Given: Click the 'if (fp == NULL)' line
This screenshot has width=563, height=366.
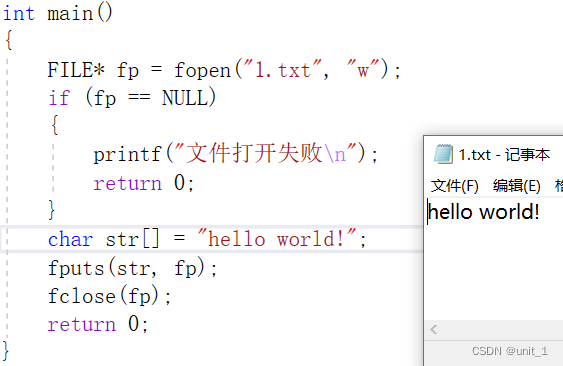Looking at the screenshot, I should pos(132,98).
